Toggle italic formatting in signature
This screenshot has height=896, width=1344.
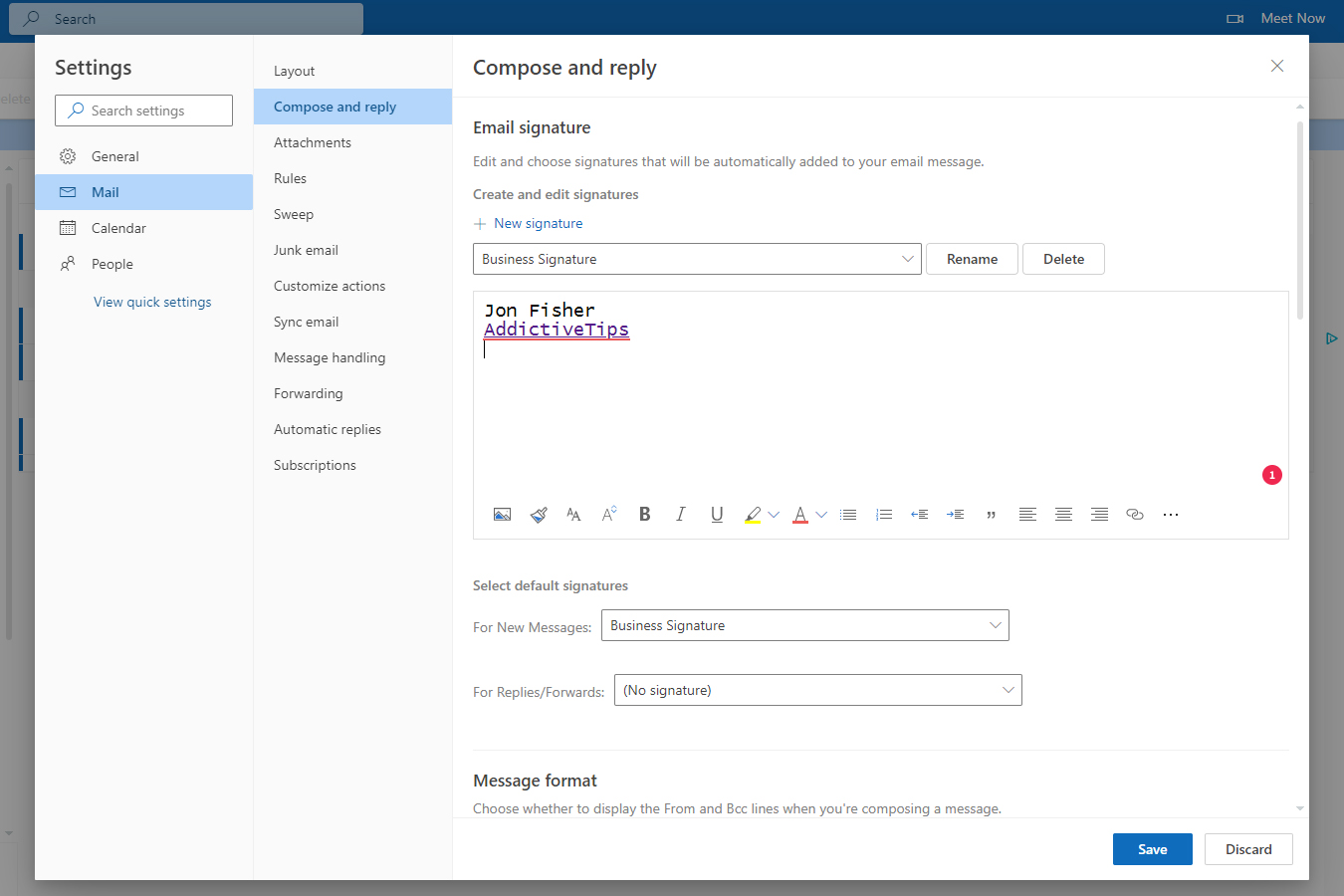pyautogui.click(x=681, y=515)
